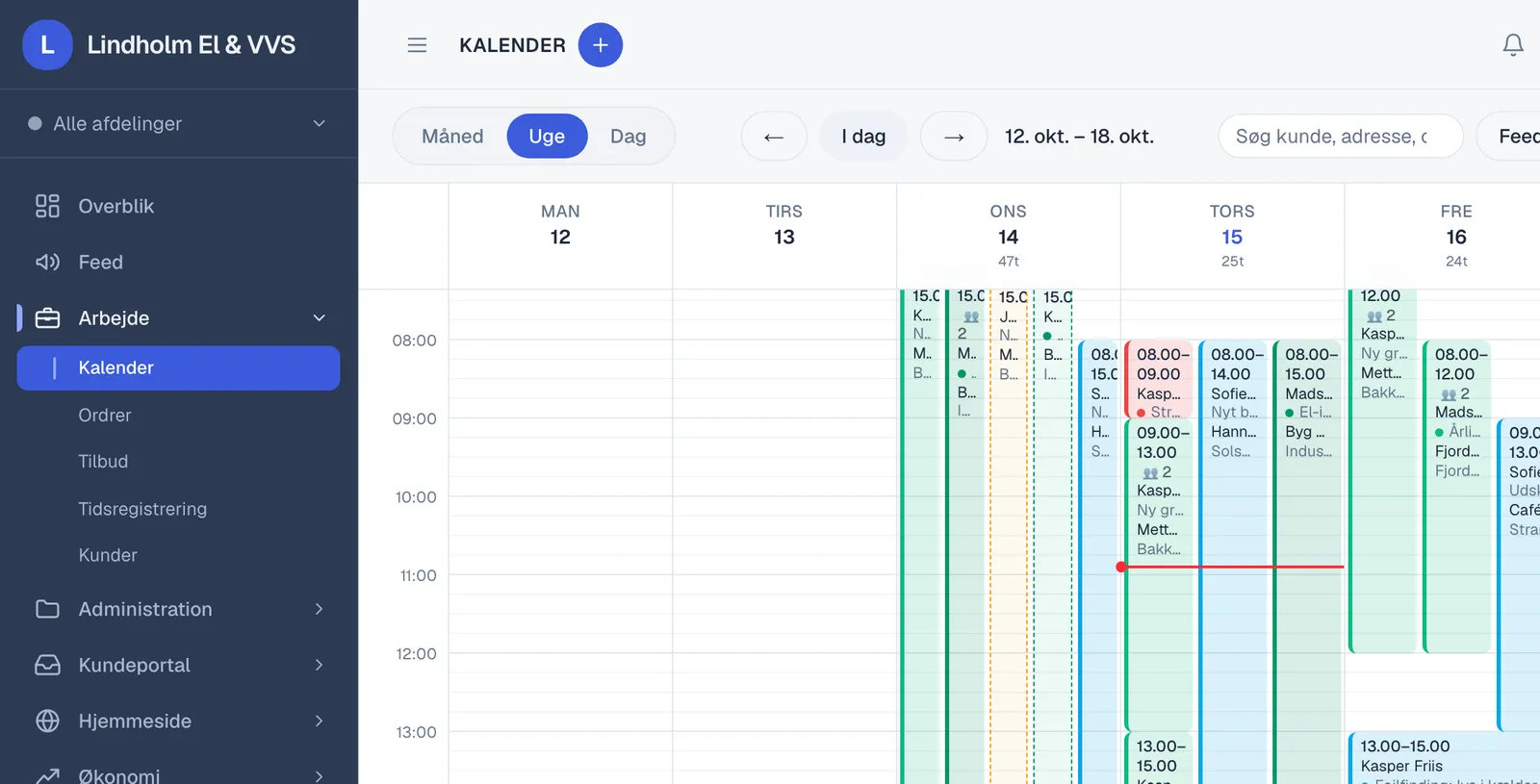
Task: Click the Lindholm El & VVS logo avatar
Action: click(x=47, y=45)
